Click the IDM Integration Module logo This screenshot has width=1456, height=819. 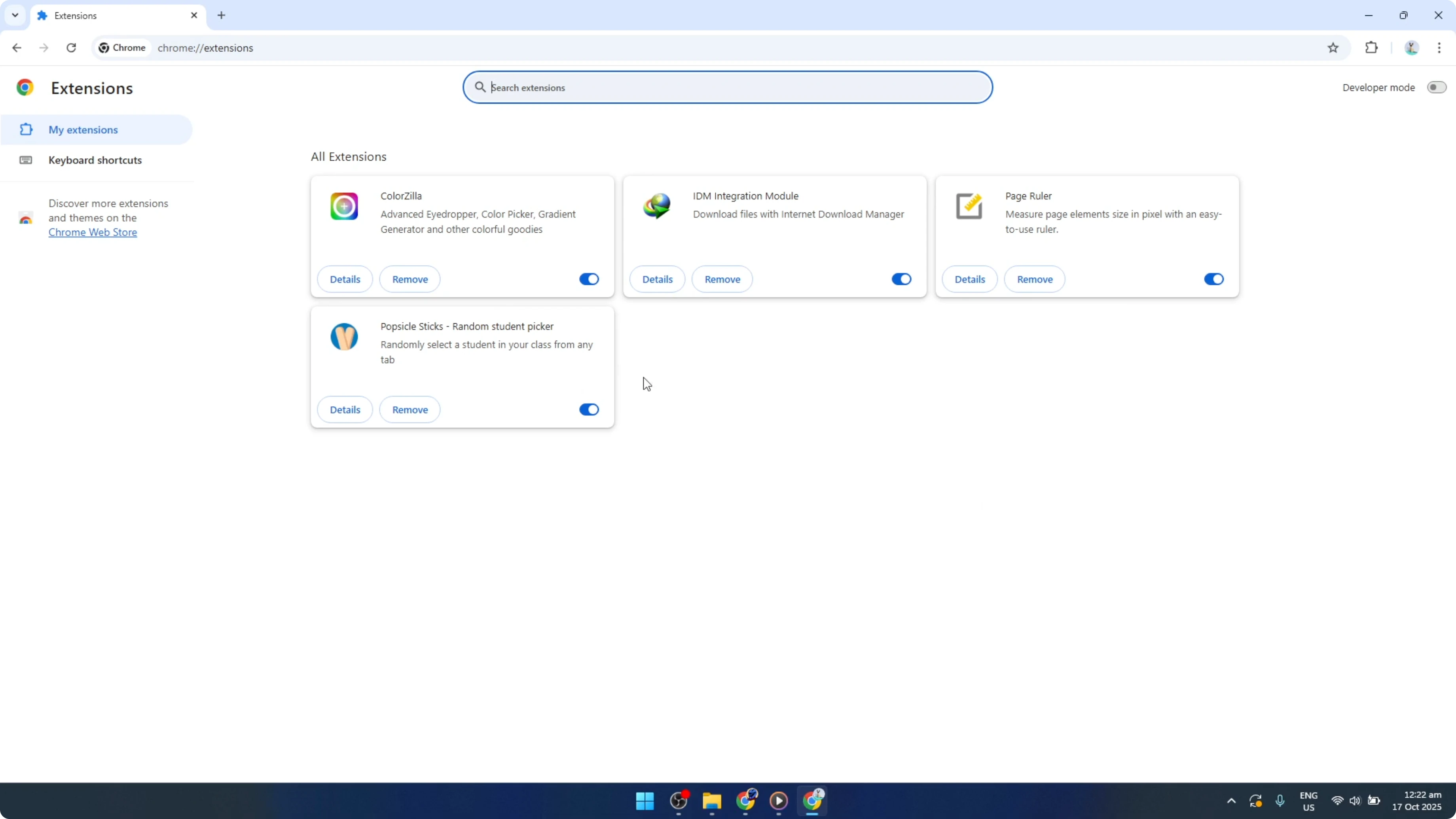[657, 206]
